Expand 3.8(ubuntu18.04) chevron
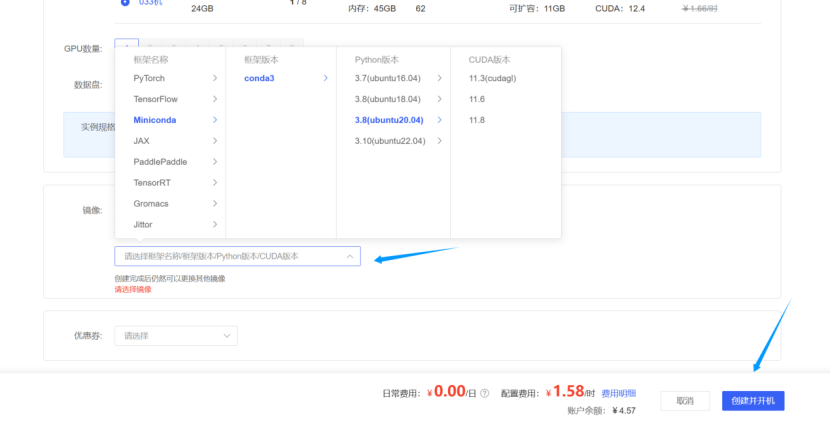831x424 pixels. coord(439,99)
